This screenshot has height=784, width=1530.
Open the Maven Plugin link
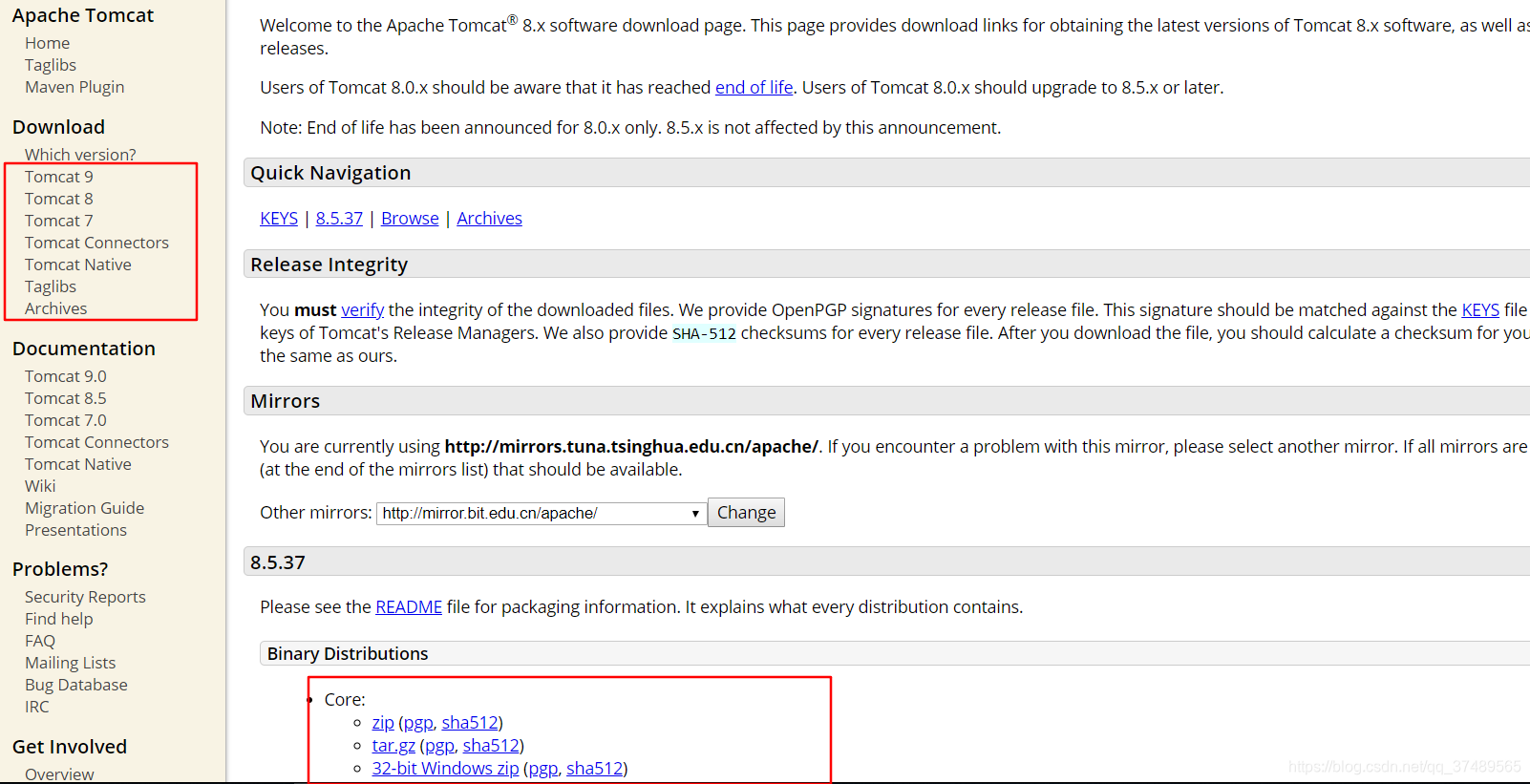point(74,87)
